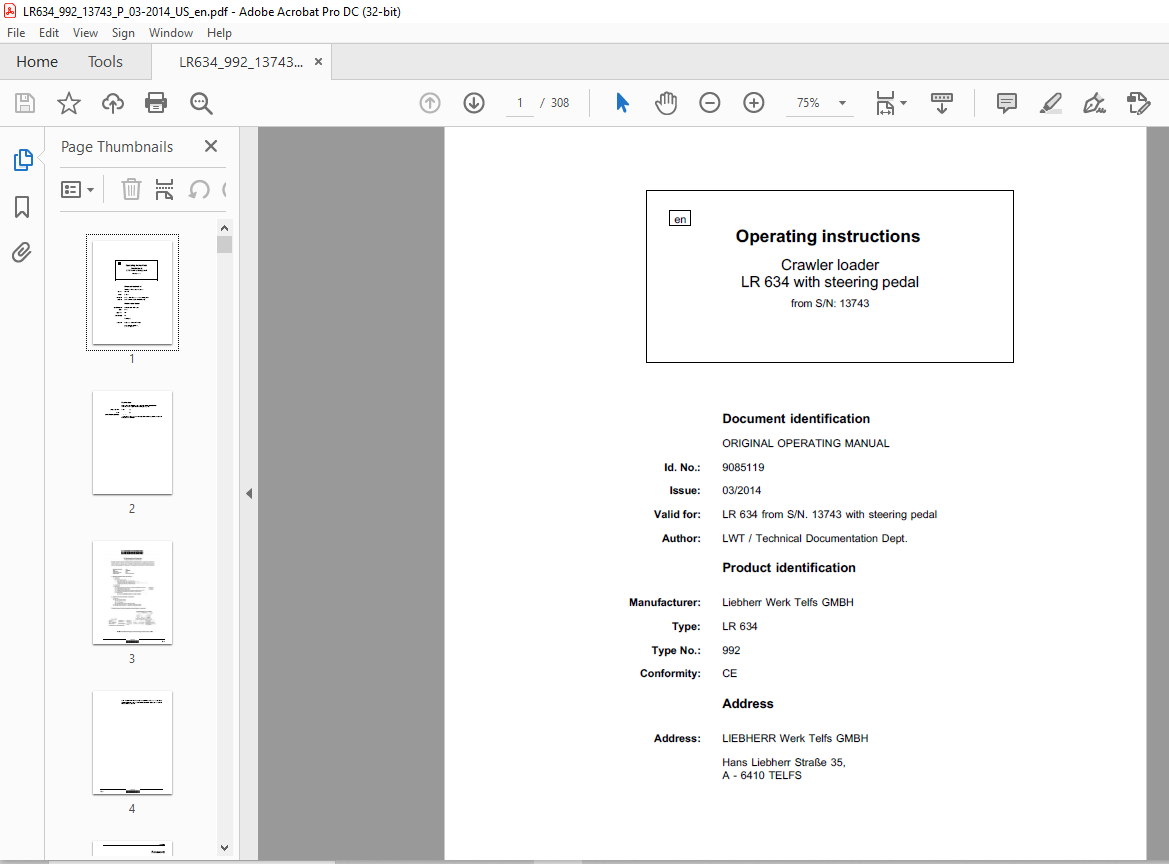The height and width of the screenshot is (864, 1169).
Task: Click the Fit page scrolling icon
Action: pyautogui.click(x=885, y=103)
